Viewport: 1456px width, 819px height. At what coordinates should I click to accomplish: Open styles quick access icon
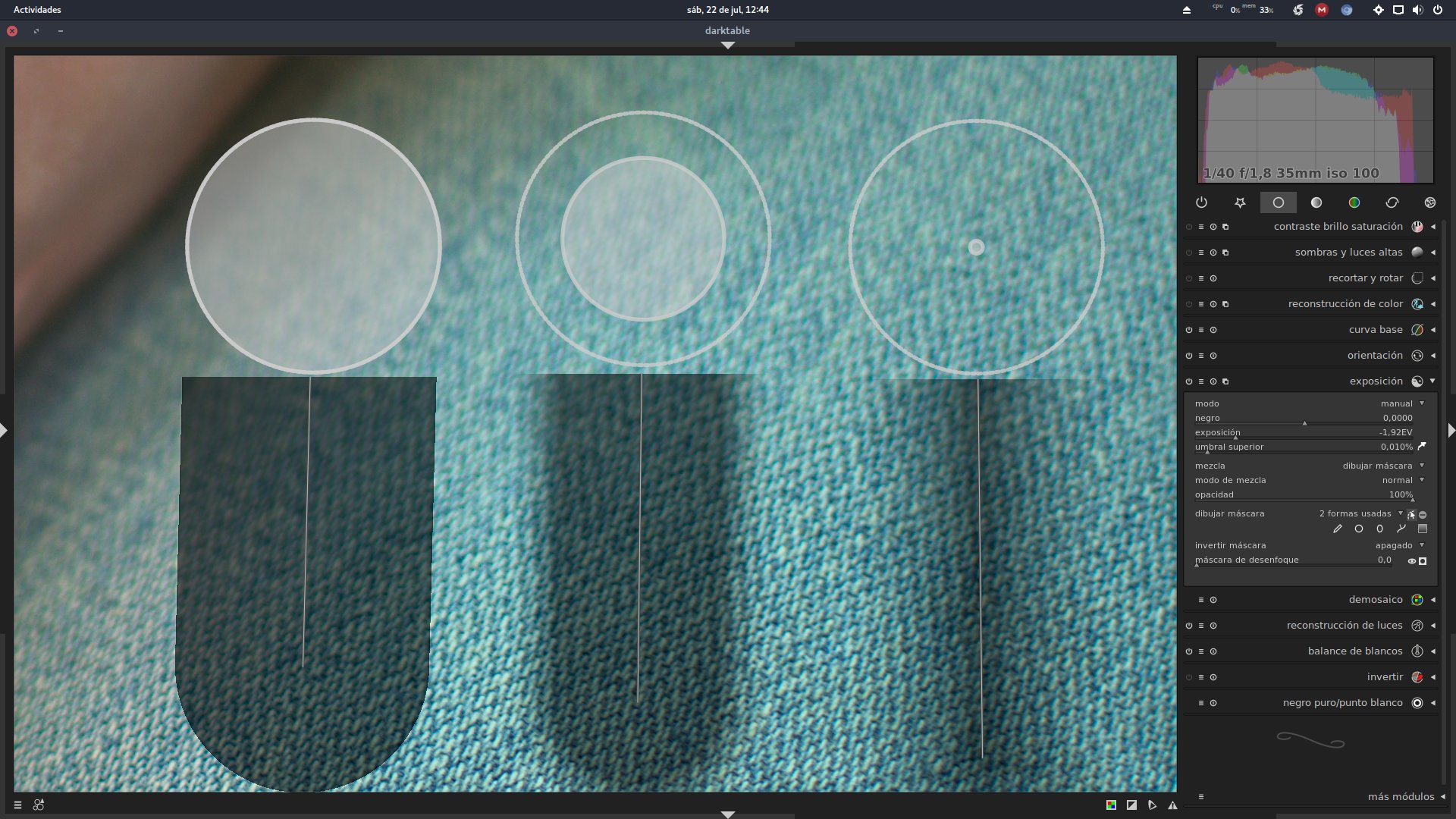[x=39, y=805]
